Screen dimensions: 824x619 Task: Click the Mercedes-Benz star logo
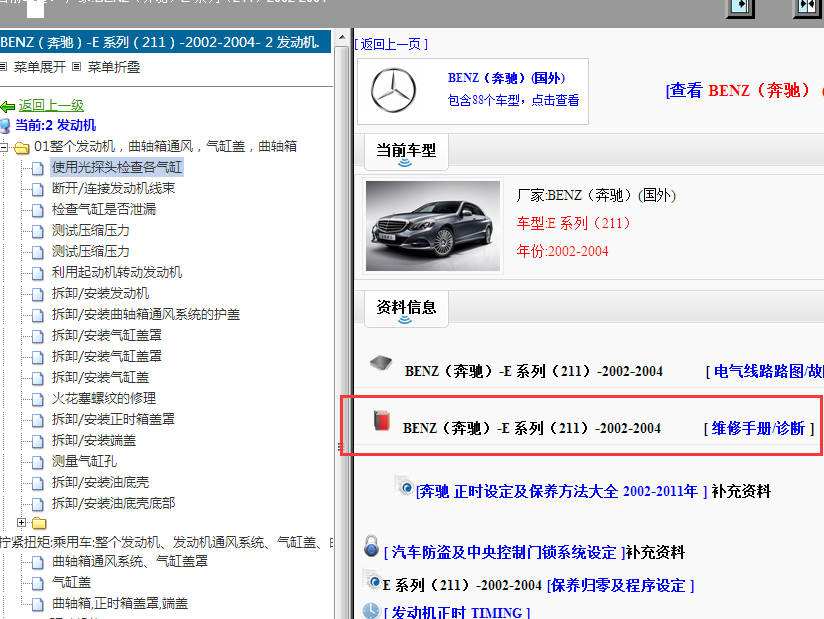pyautogui.click(x=394, y=90)
